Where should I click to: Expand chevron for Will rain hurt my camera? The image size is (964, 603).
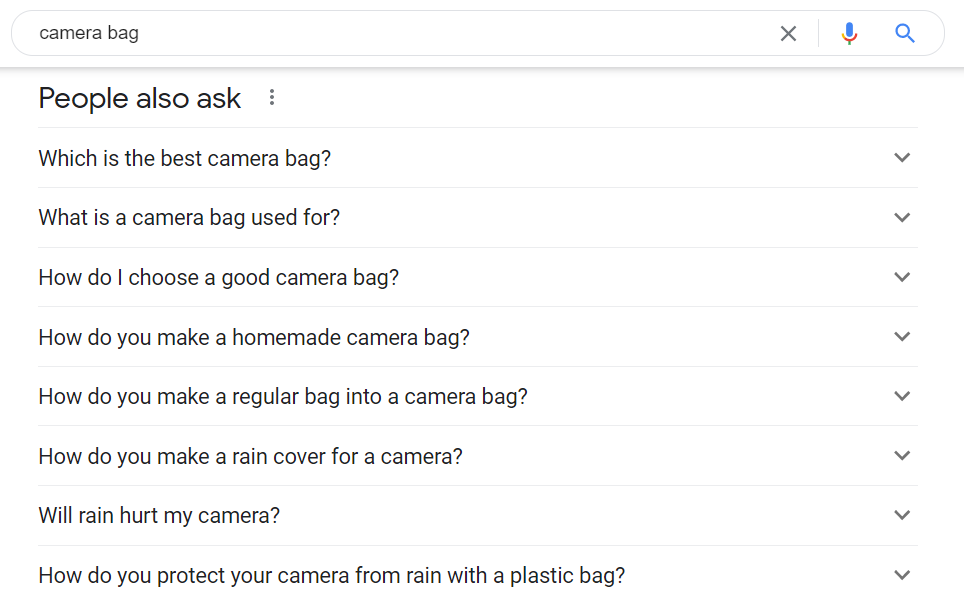902,515
